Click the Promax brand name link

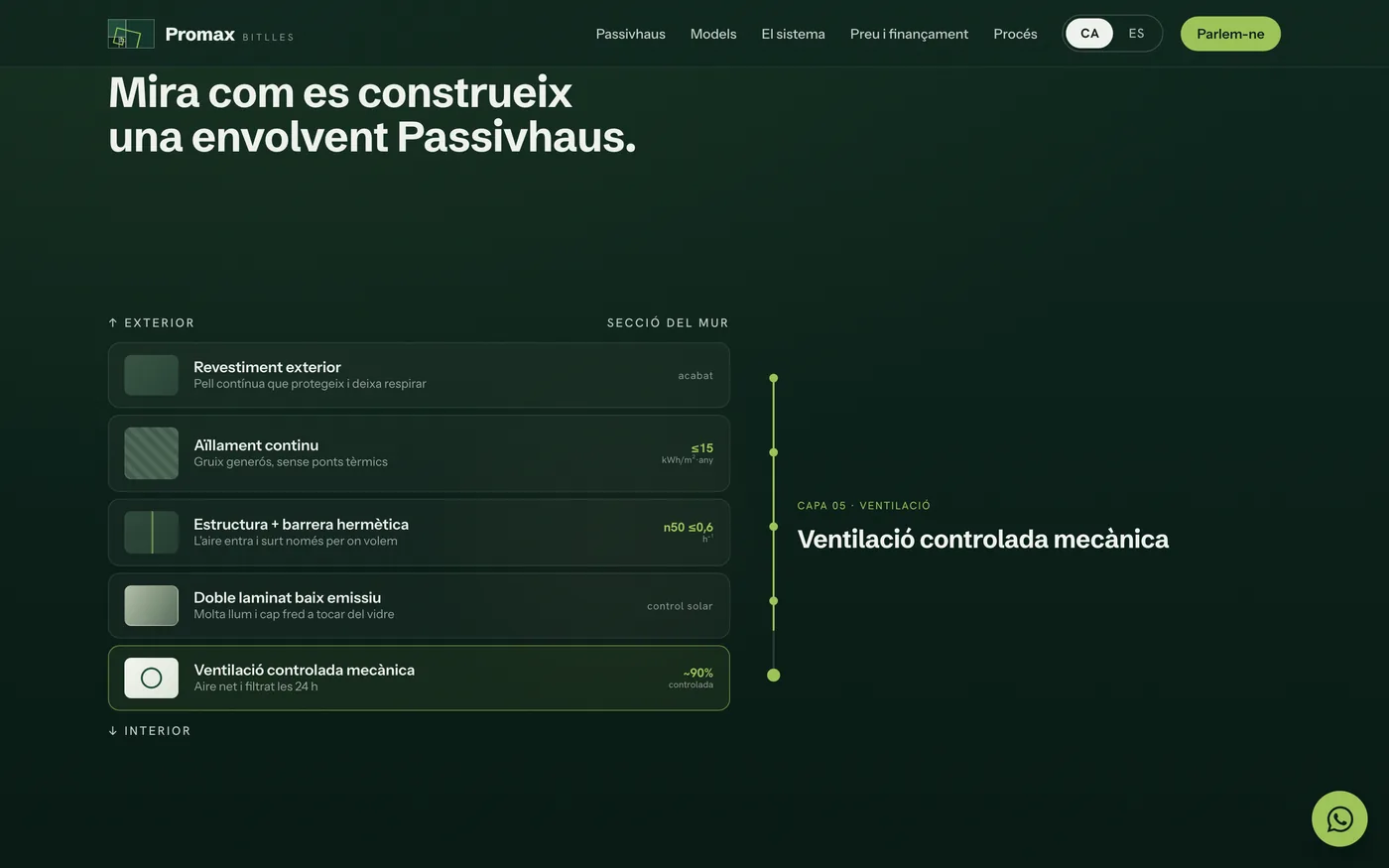pos(200,34)
